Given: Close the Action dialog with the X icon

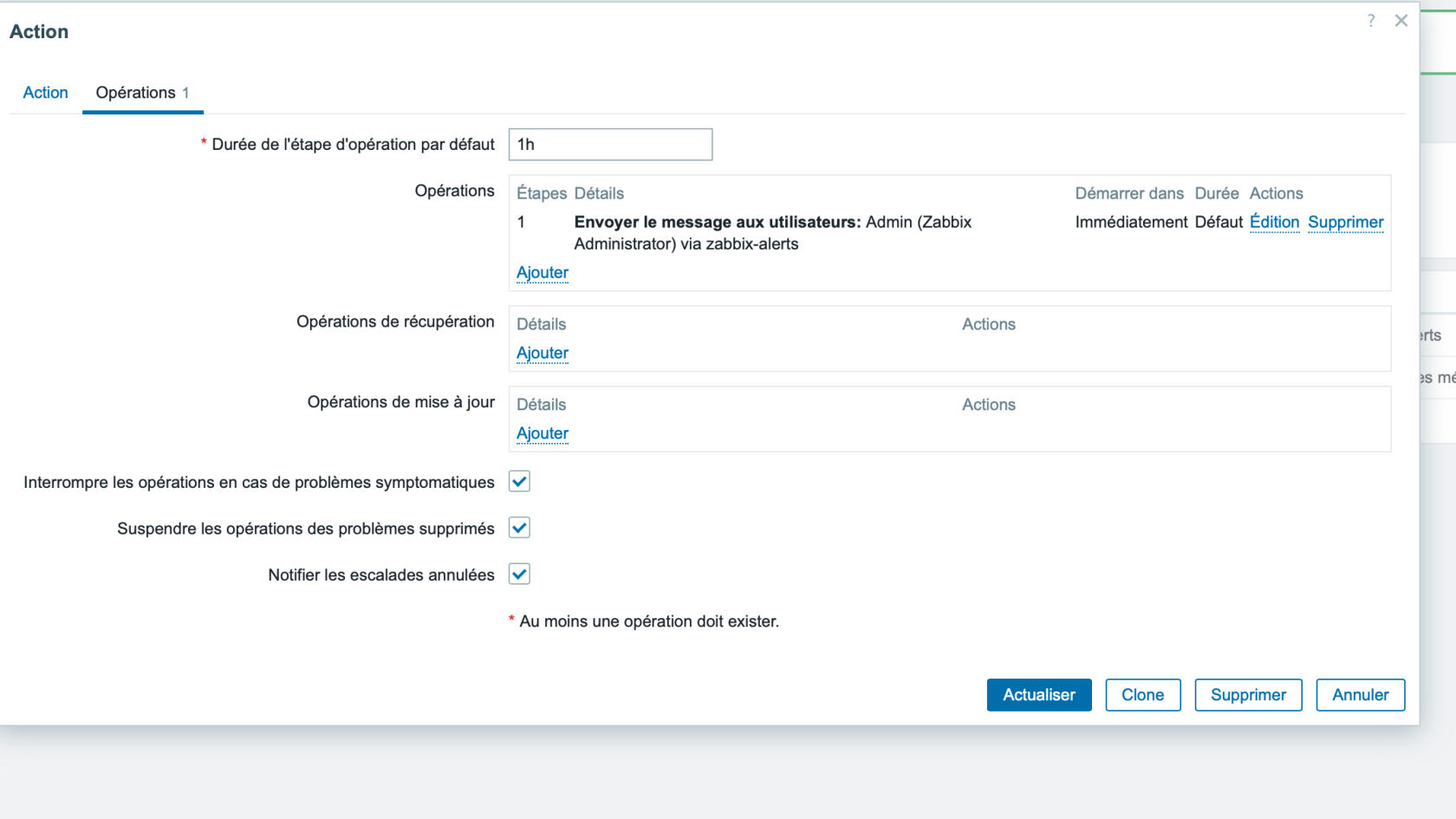Looking at the screenshot, I should [x=1401, y=21].
